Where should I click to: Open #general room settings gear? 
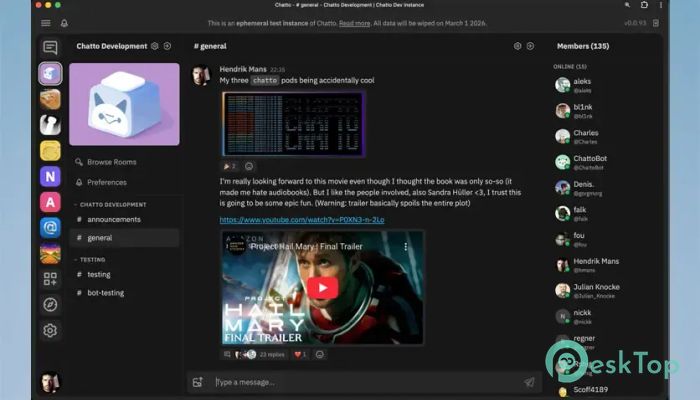[517, 46]
